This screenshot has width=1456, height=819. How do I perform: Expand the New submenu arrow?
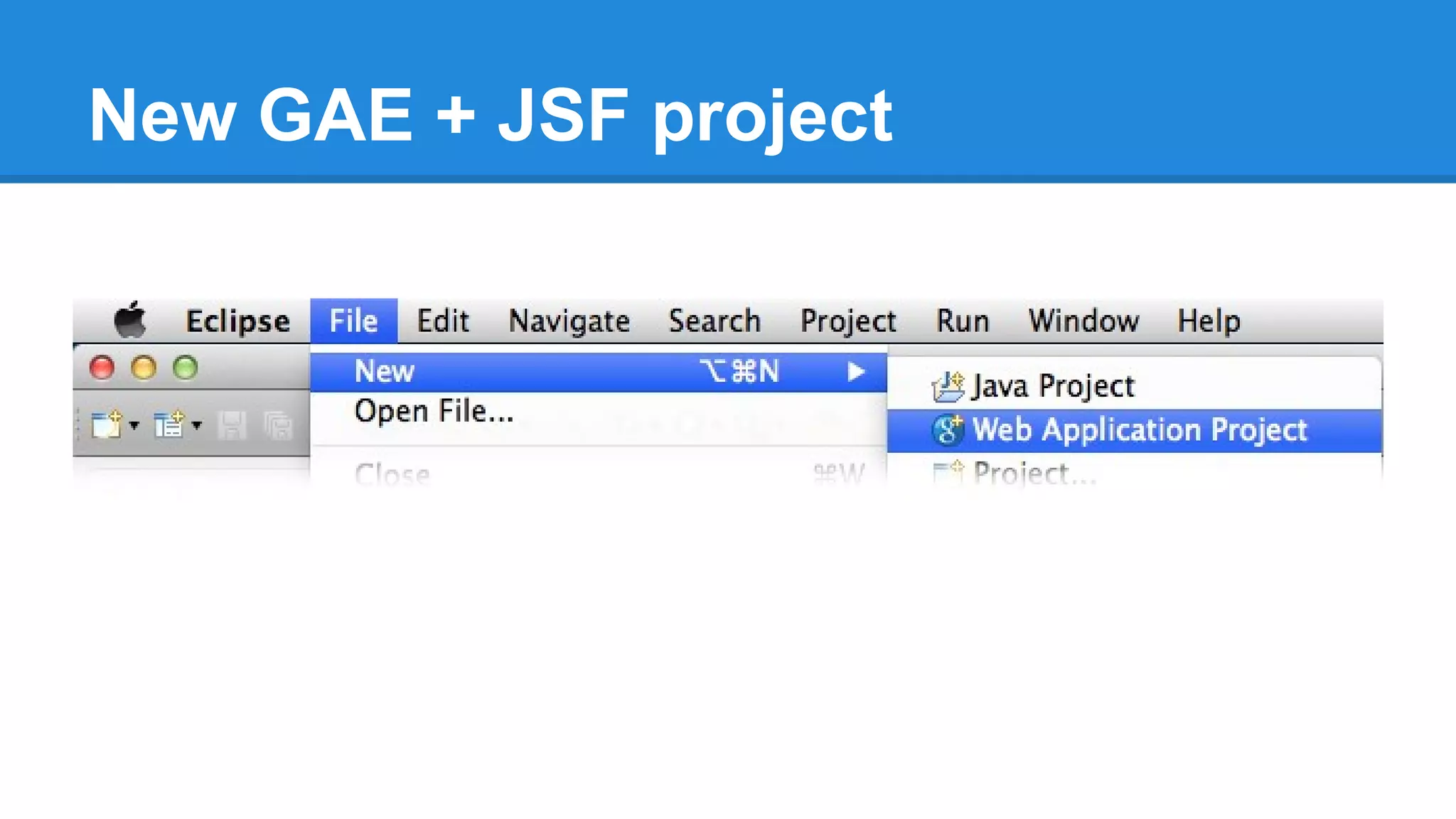pyautogui.click(x=856, y=372)
